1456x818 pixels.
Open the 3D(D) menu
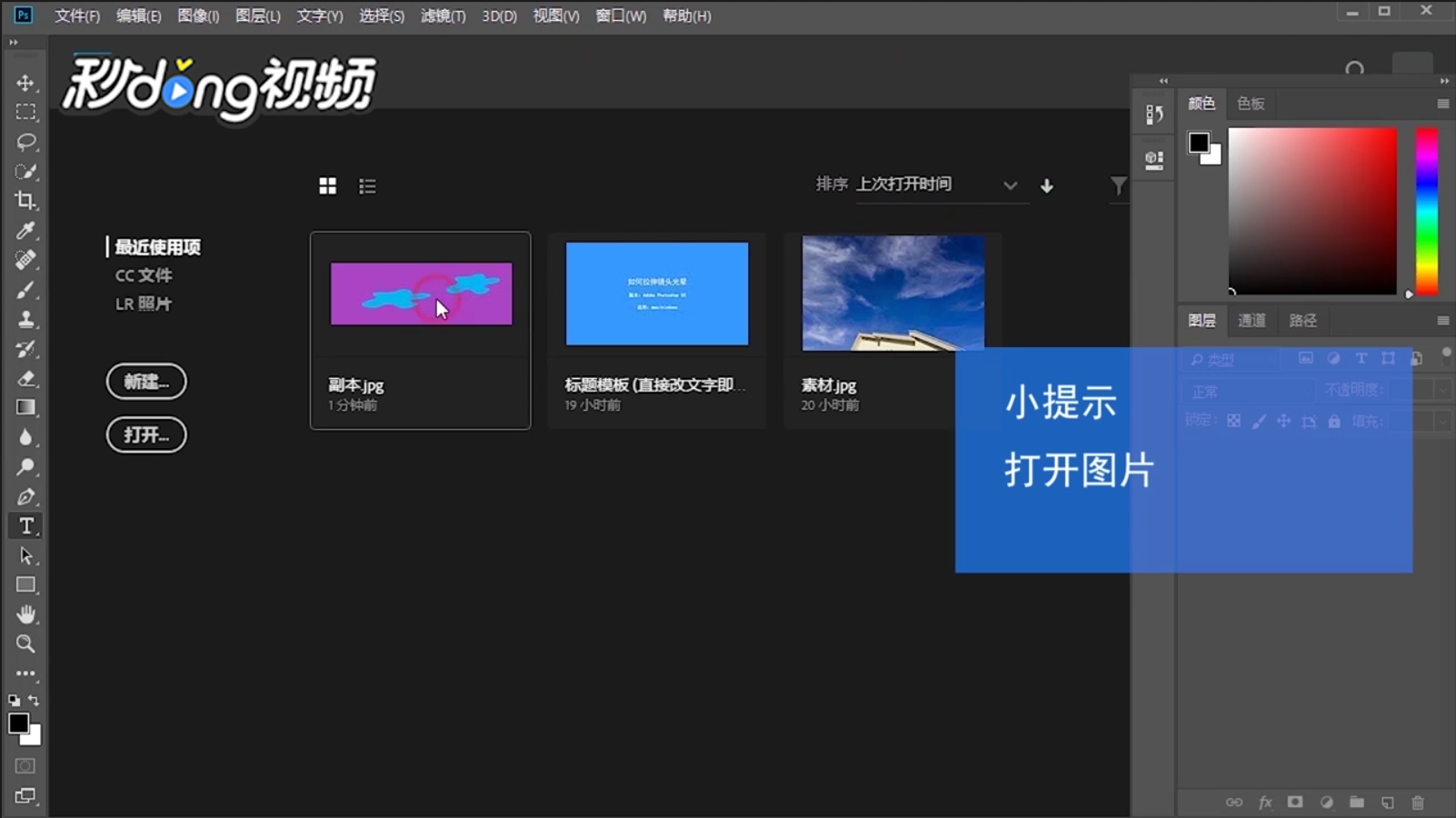(500, 15)
